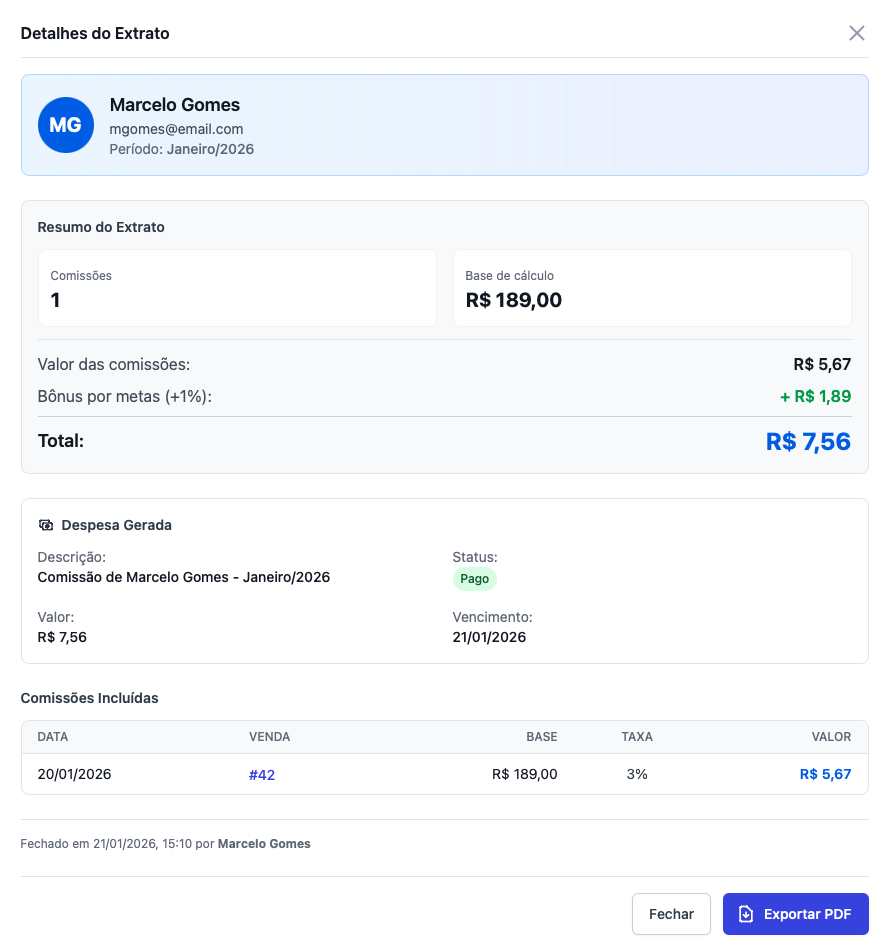890x946 pixels.
Task: Click the R$ 5,67 value in table row
Action: pos(825,774)
